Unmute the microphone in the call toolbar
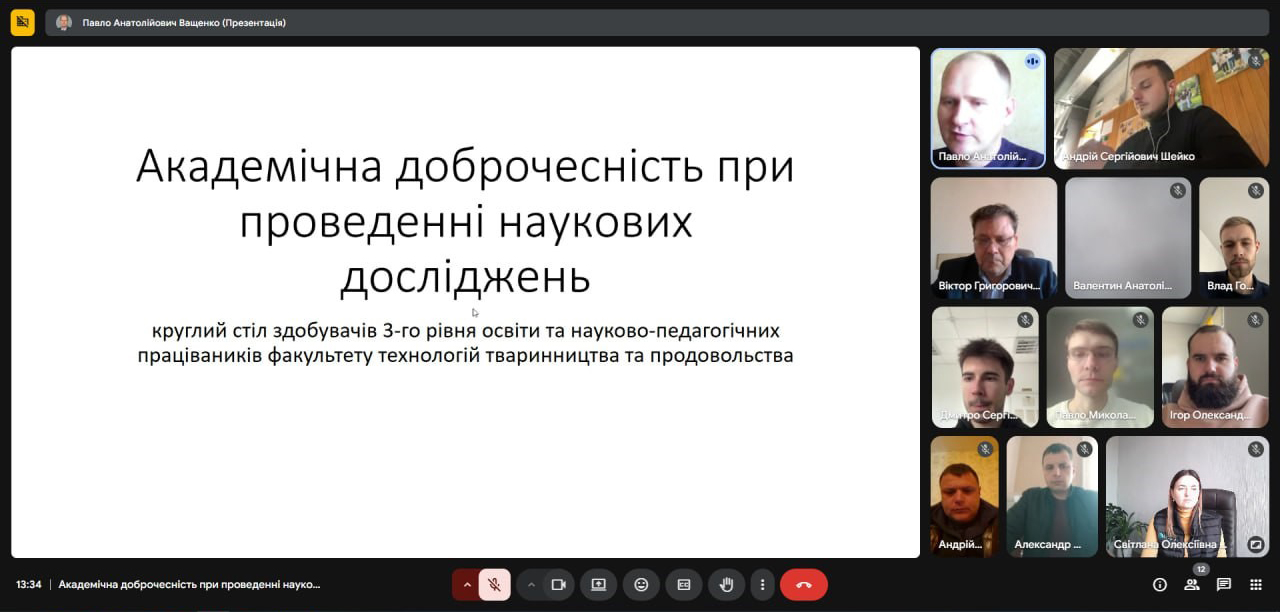1280x612 pixels. click(494, 584)
